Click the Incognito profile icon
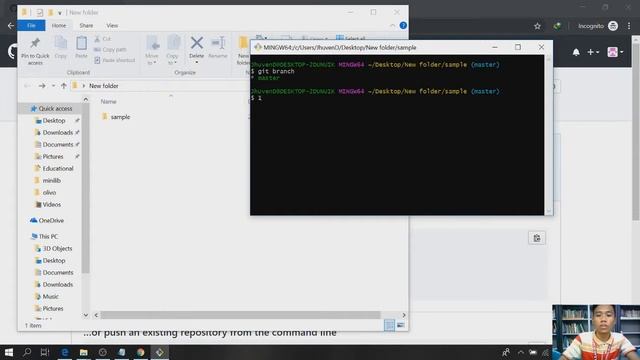The height and width of the screenshot is (360, 640). click(x=613, y=26)
